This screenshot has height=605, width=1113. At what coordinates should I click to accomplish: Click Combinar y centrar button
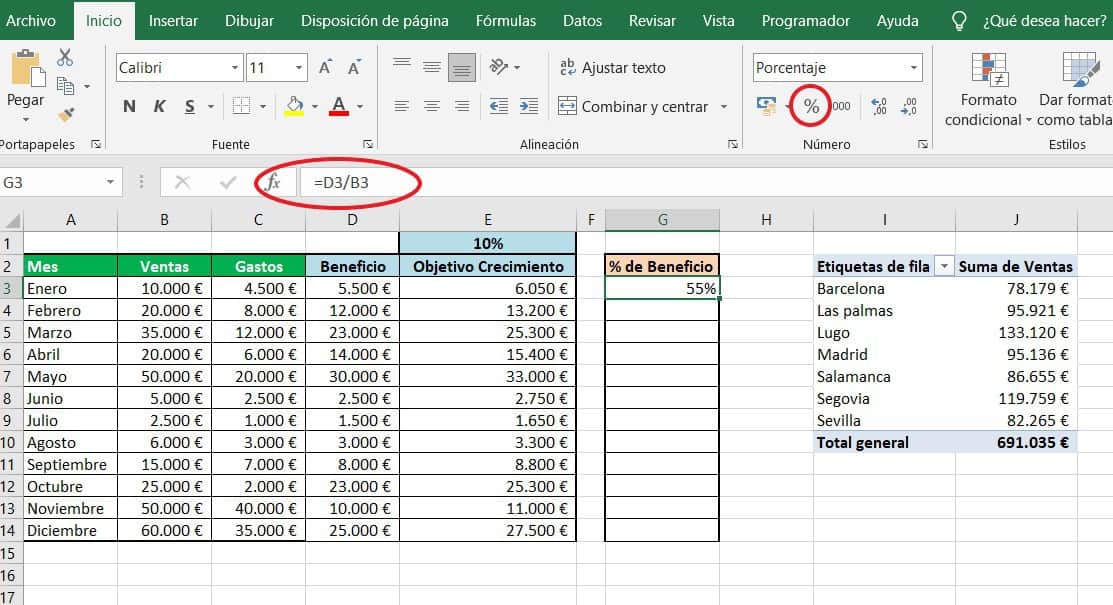pyautogui.click(x=632, y=107)
